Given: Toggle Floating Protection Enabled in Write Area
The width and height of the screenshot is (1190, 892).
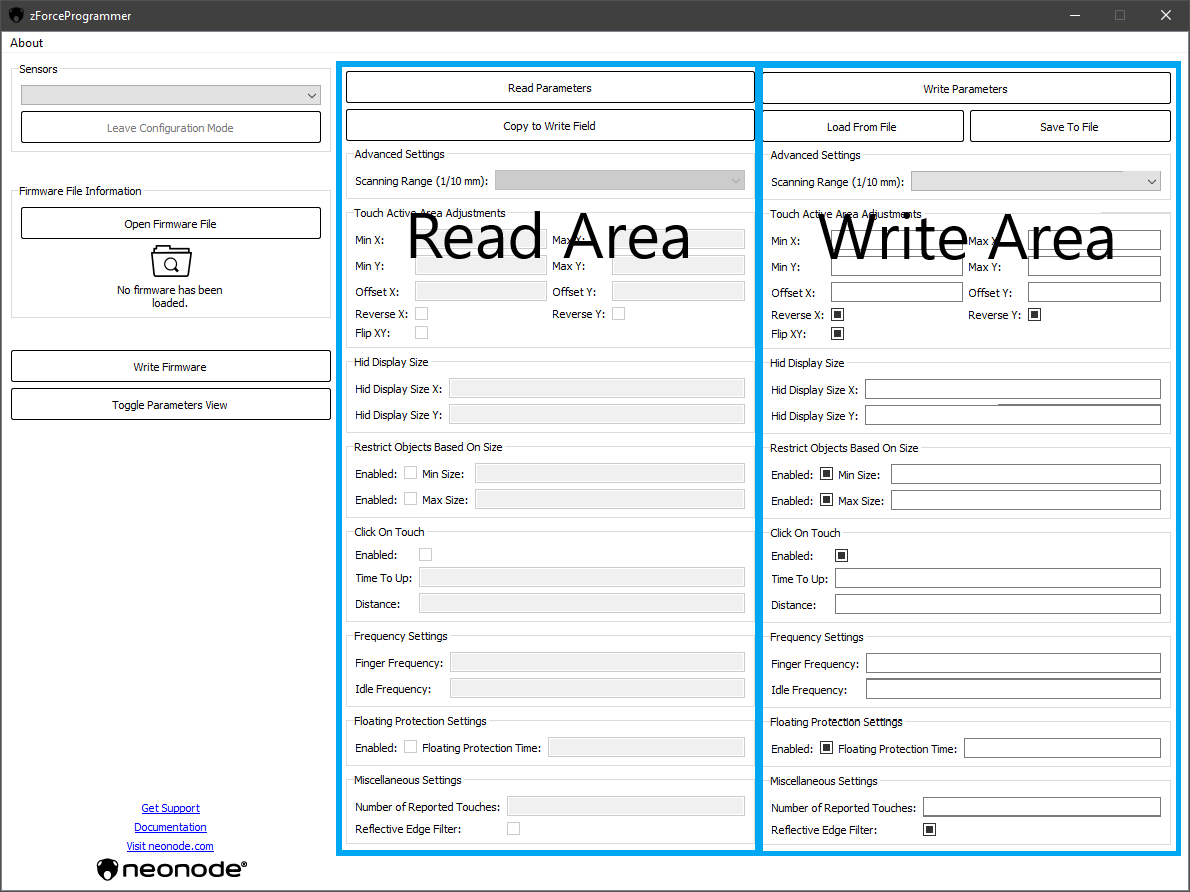Looking at the screenshot, I should pos(826,749).
